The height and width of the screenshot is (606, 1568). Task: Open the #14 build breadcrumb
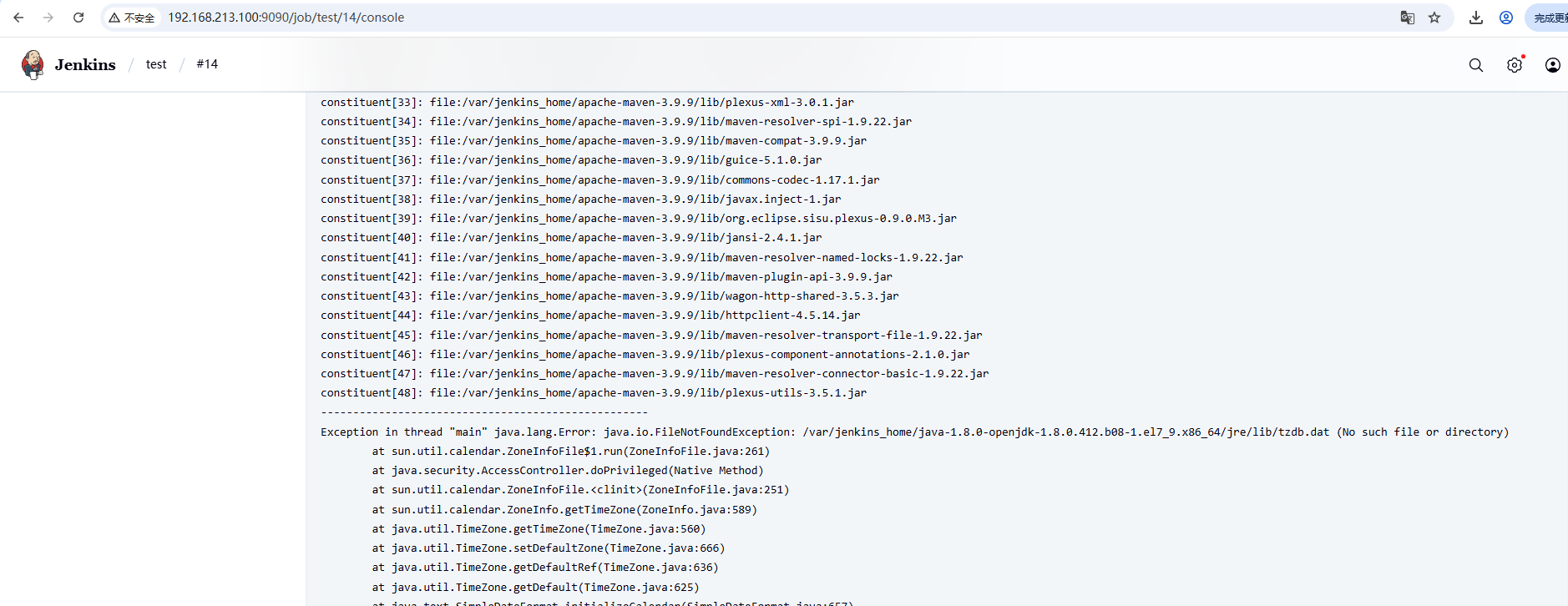pyautogui.click(x=207, y=64)
